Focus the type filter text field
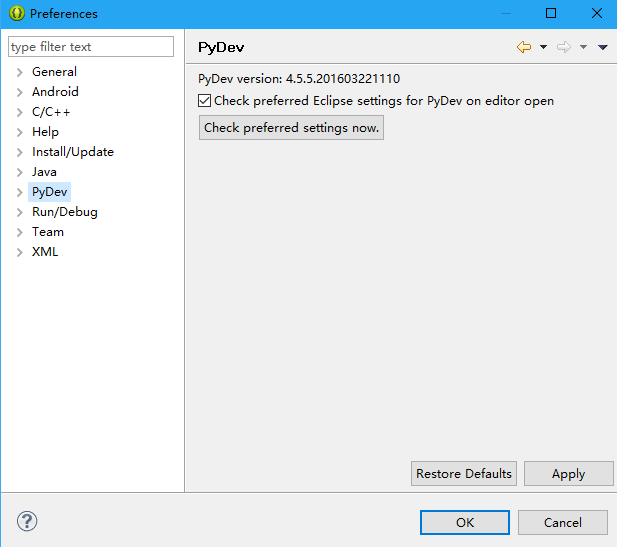The height and width of the screenshot is (547, 617). [91, 47]
